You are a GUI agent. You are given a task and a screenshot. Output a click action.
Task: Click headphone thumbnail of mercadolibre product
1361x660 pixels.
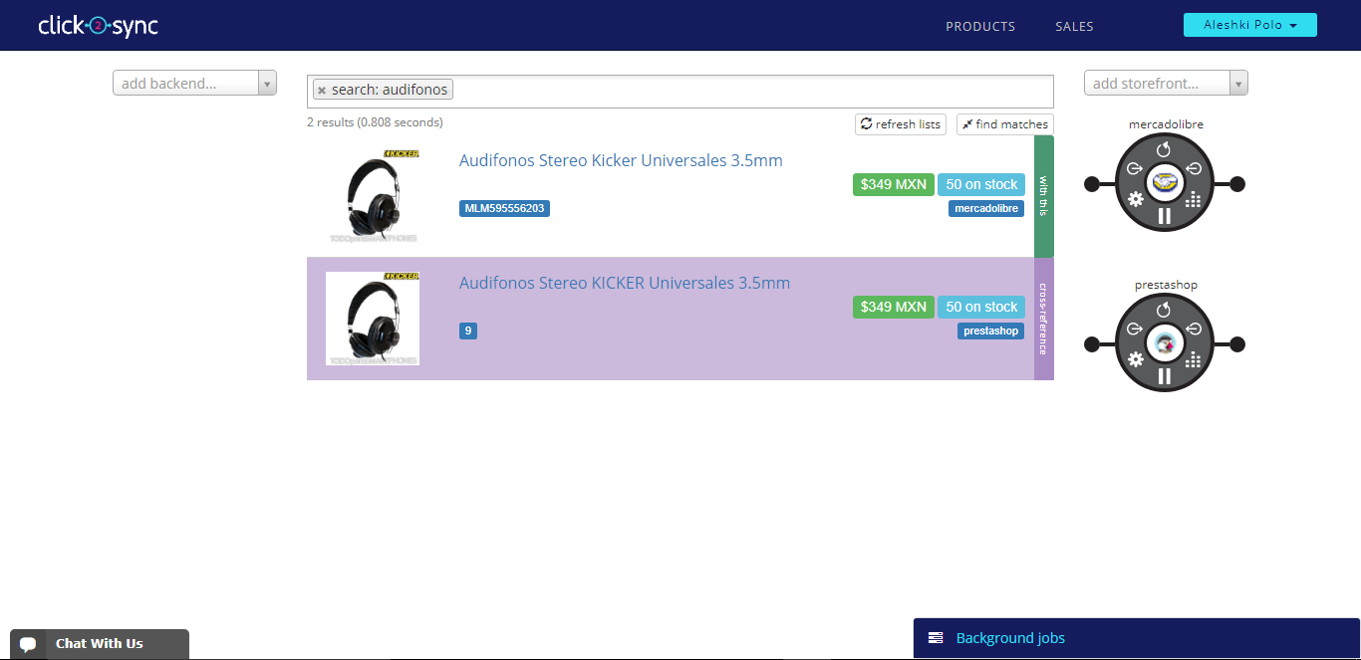coord(373,196)
